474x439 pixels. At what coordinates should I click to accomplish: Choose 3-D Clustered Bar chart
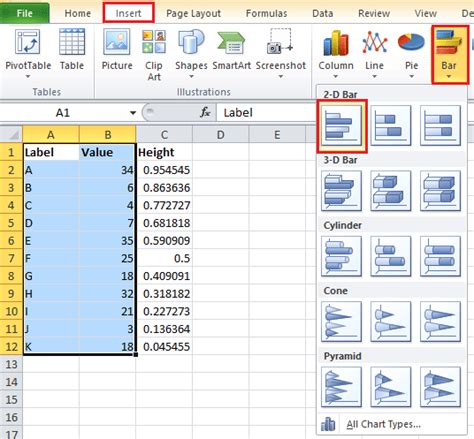341,191
